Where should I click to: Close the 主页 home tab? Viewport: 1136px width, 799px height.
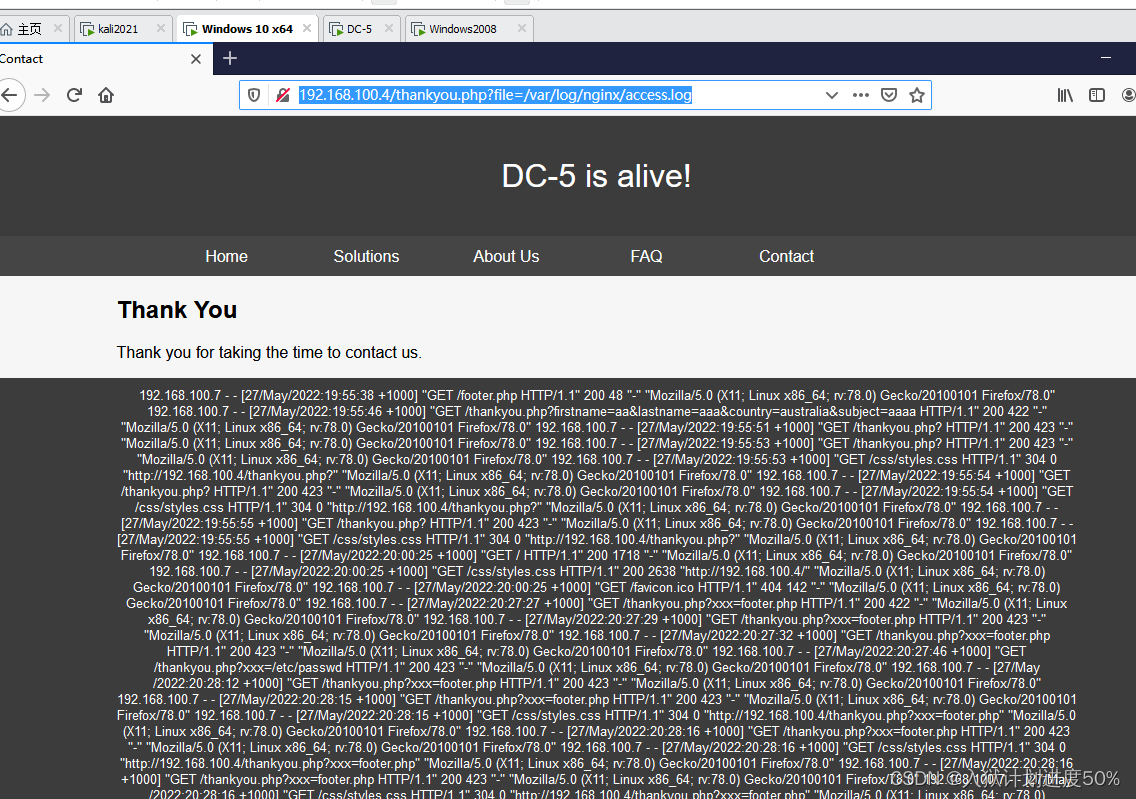pos(58,28)
